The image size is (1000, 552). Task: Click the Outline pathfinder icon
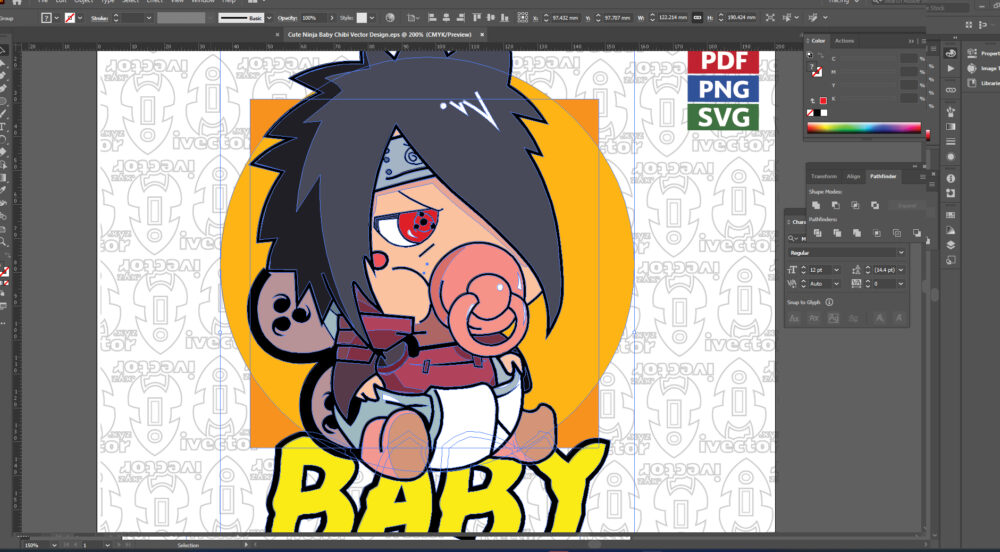click(897, 233)
